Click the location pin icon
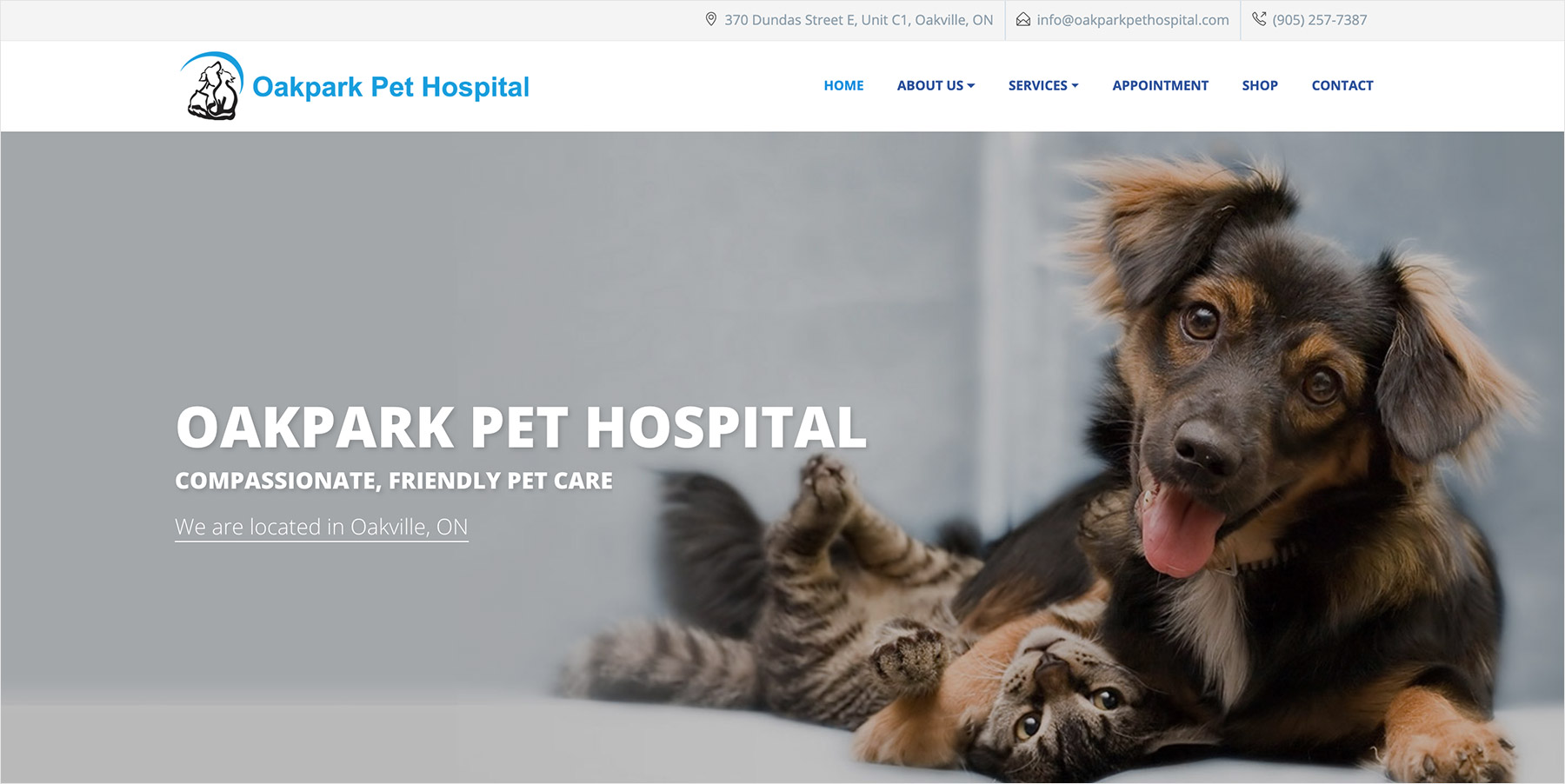The image size is (1565, 784). click(710, 19)
